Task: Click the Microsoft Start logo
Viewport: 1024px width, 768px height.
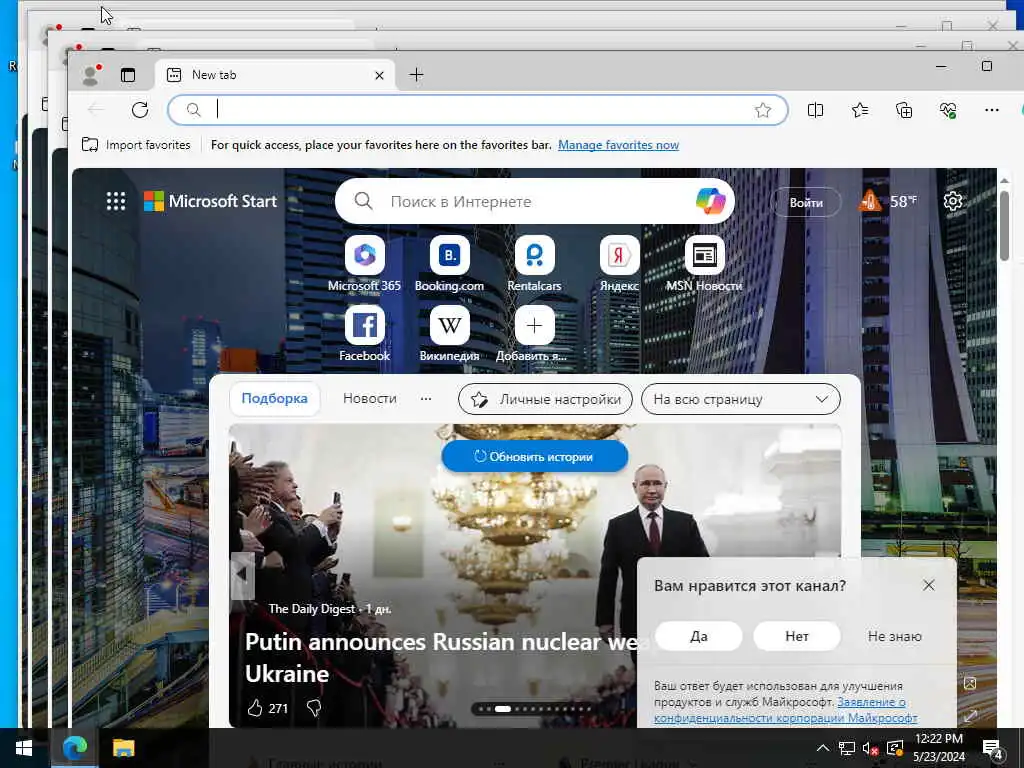Action: point(210,201)
